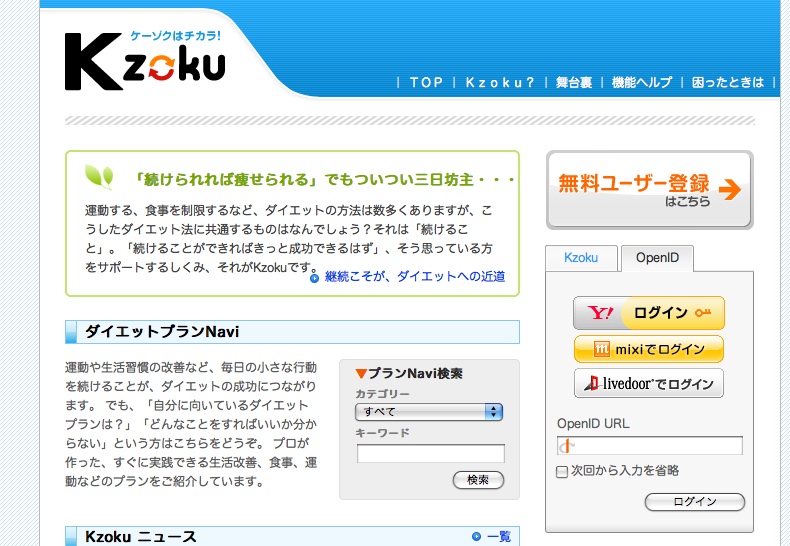
Task: Open 機能ヘルプ in the header
Action: point(642,82)
